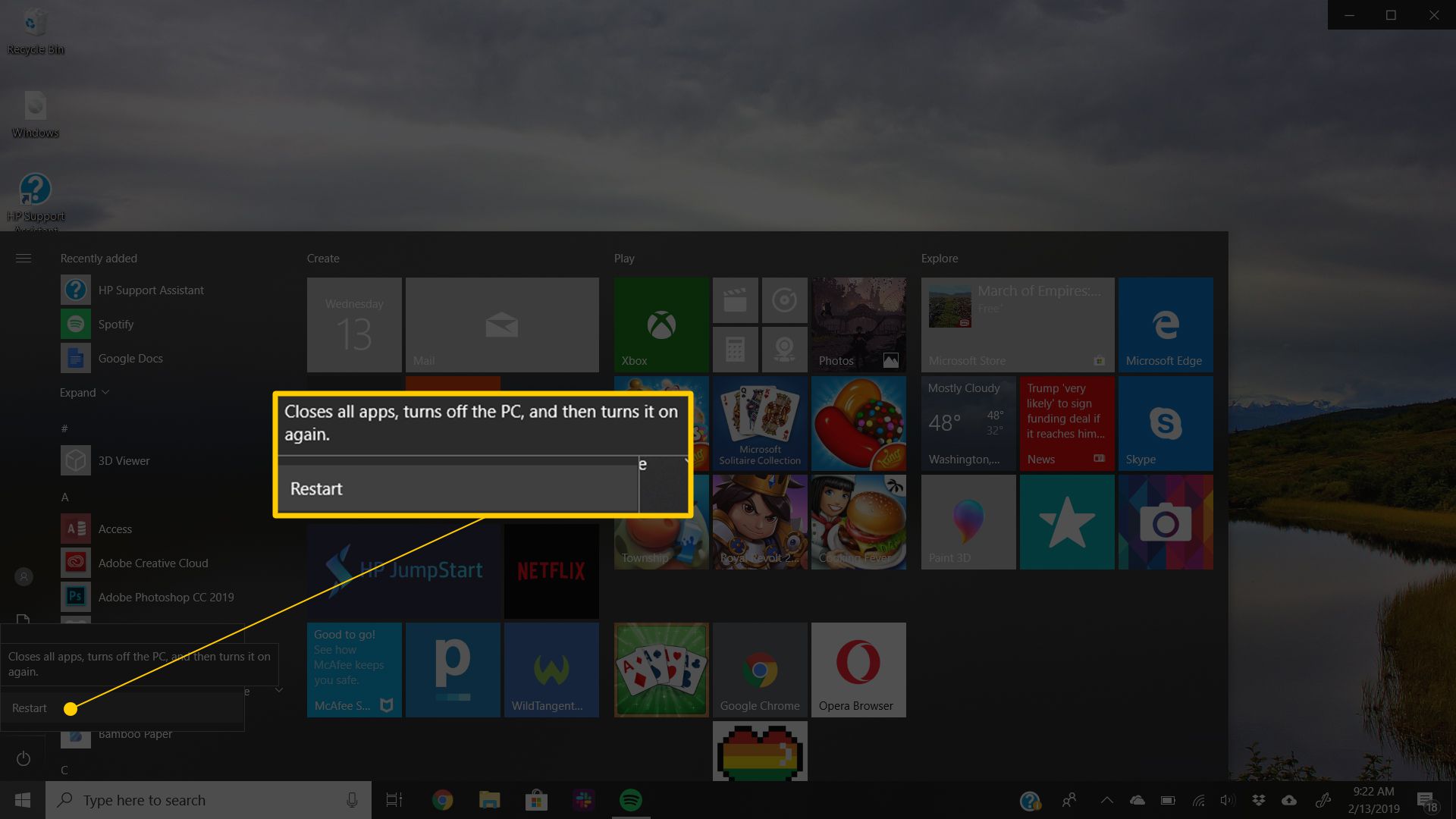This screenshot has width=1456, height=819.
Task: Drag the Restart confirmation slider
Action: [x=70, y=707]
